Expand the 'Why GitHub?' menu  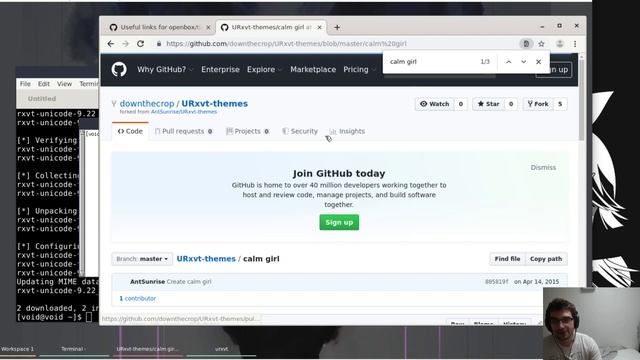[165, 69]
